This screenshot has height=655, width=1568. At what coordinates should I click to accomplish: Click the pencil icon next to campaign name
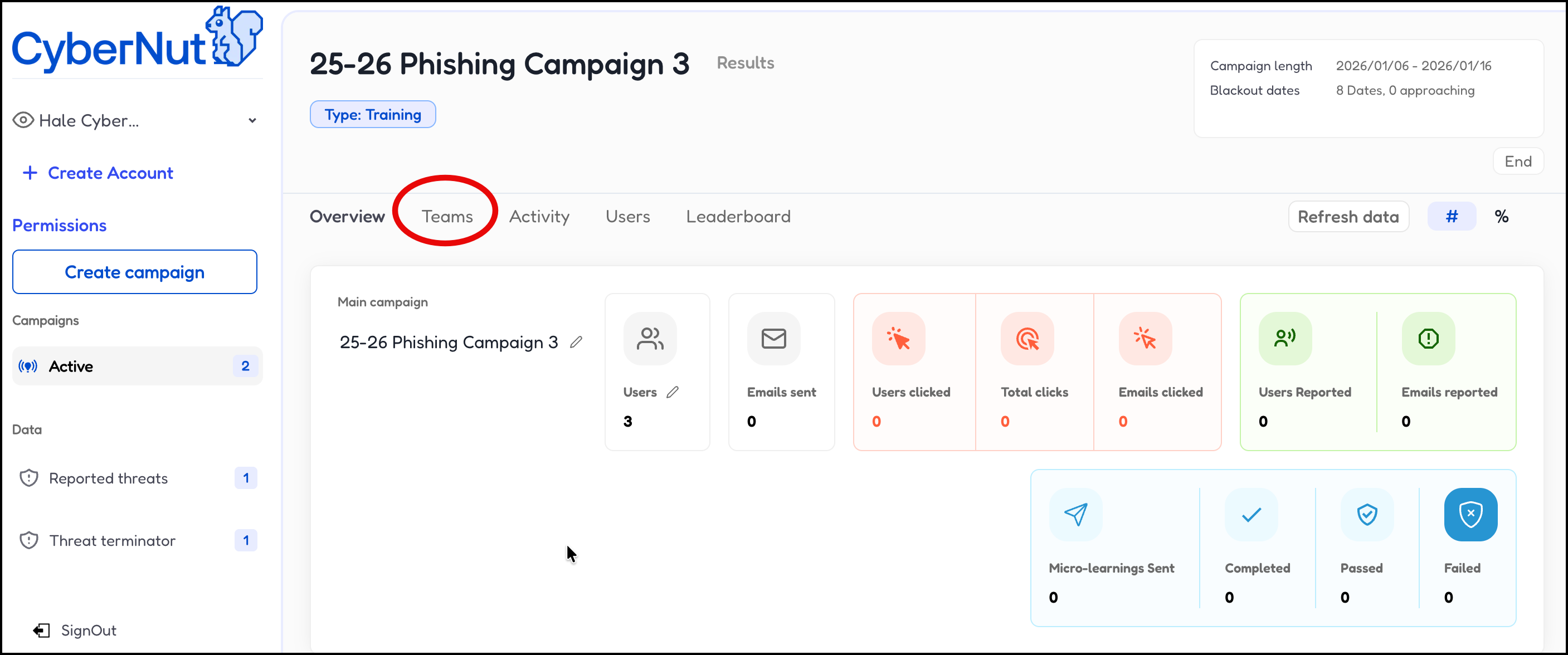tap(576, 343)
